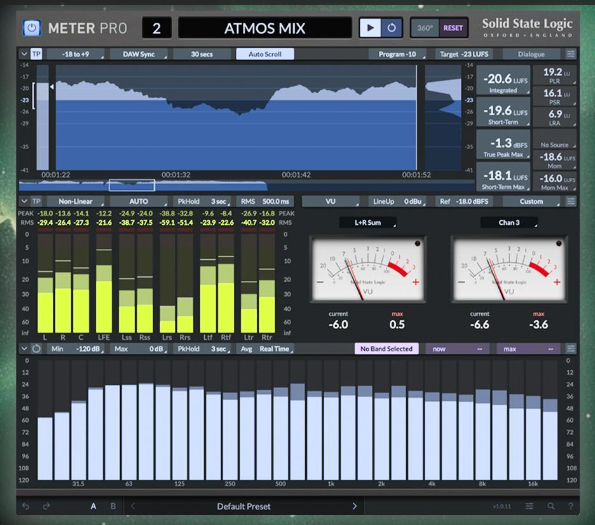Screen dimensions: 595x525
Task: Toggle TP button in loudness section
Action: (36, 54)
